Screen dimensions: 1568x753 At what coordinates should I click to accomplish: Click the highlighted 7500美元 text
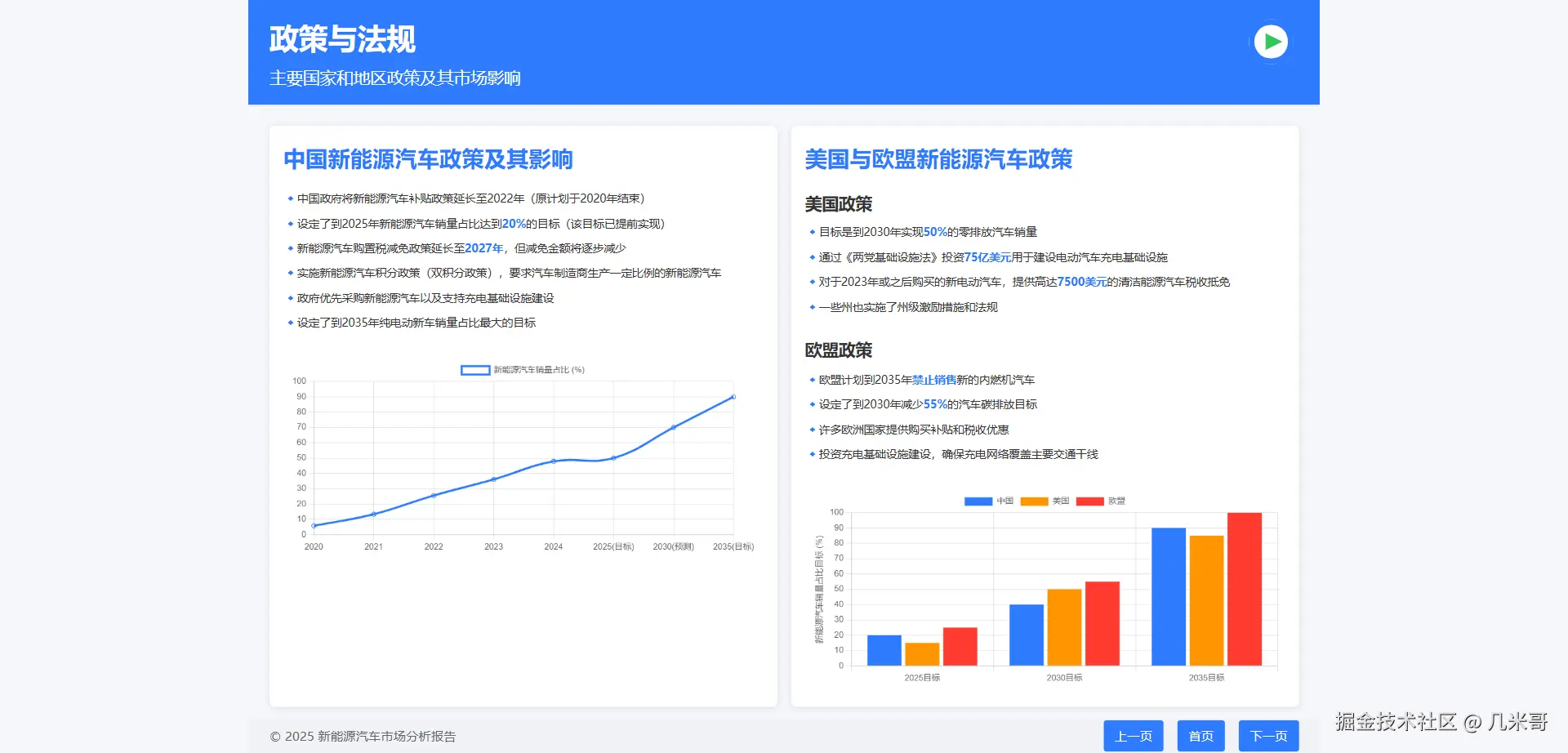coord(1082,282)
